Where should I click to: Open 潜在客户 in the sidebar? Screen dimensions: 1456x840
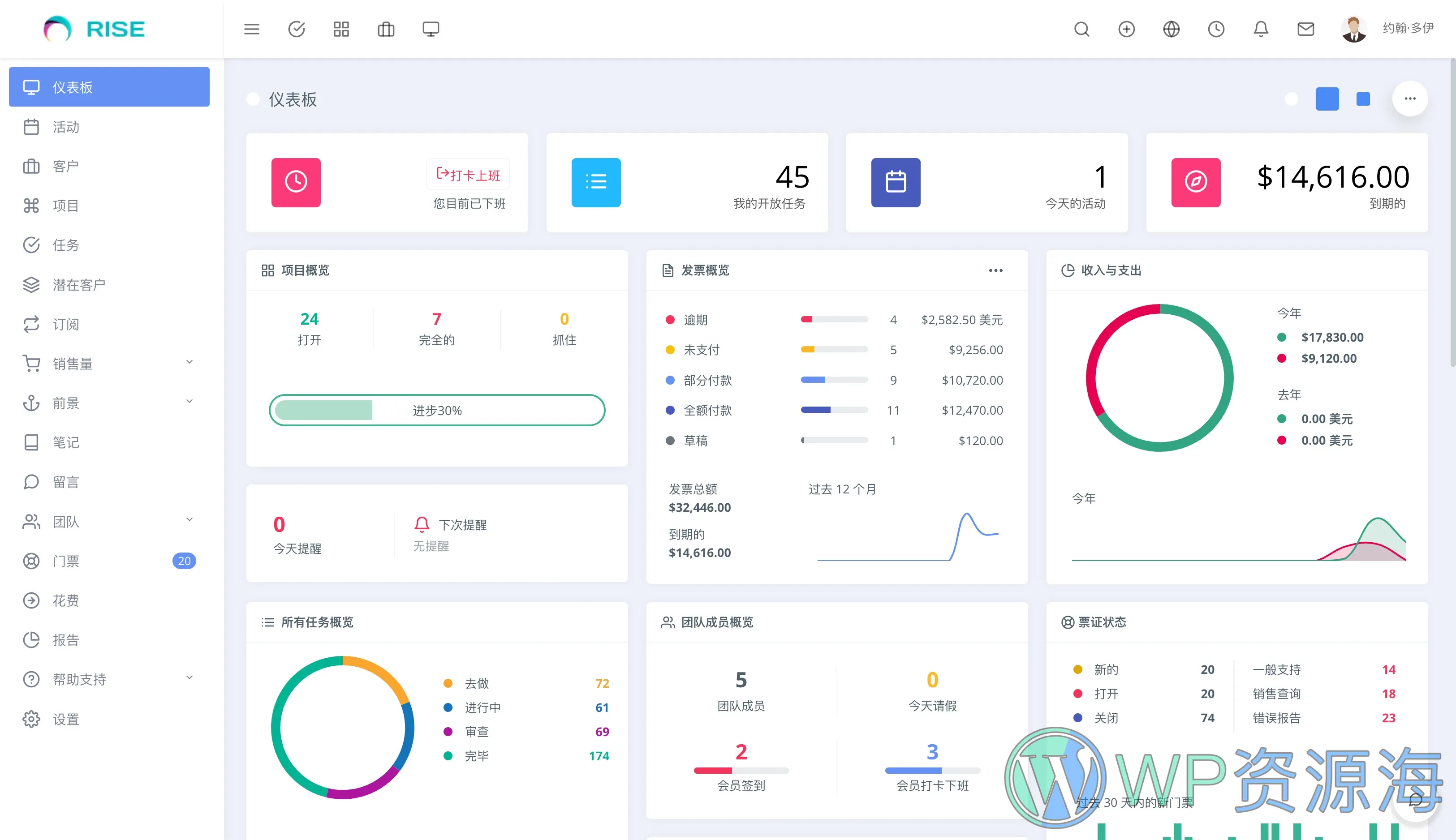point(109,284)
